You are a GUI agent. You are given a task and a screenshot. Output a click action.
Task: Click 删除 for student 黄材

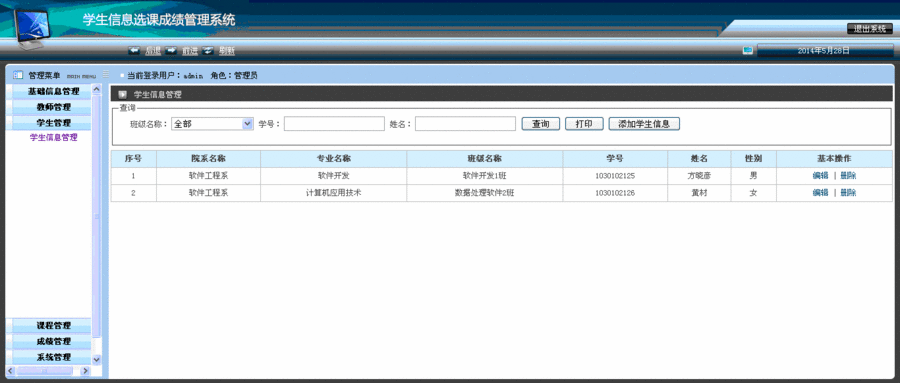point(848,193)
